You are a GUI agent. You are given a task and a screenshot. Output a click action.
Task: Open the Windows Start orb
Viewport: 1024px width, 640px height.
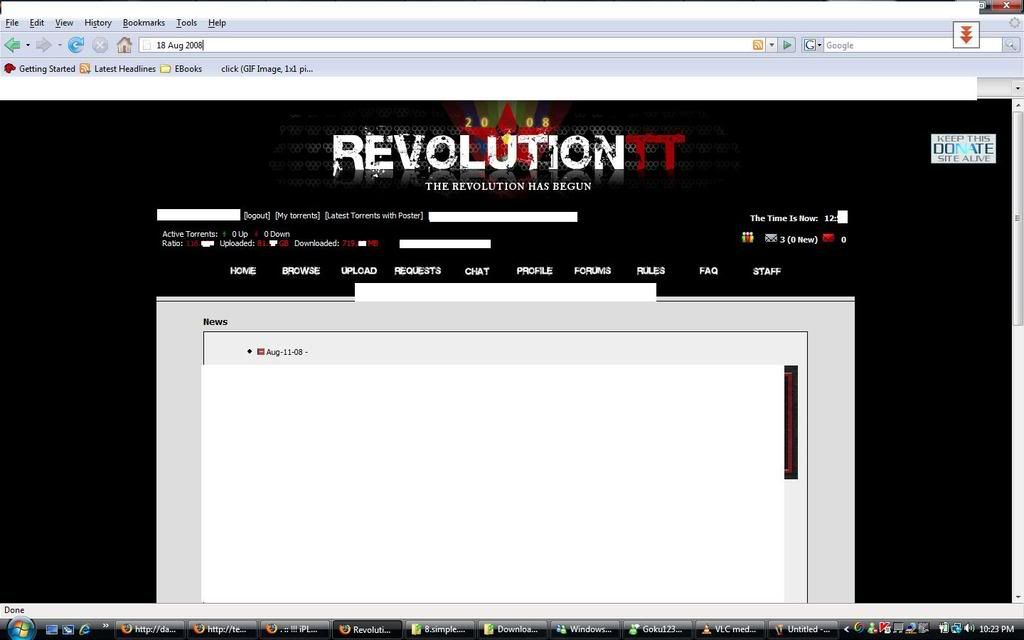21,629
